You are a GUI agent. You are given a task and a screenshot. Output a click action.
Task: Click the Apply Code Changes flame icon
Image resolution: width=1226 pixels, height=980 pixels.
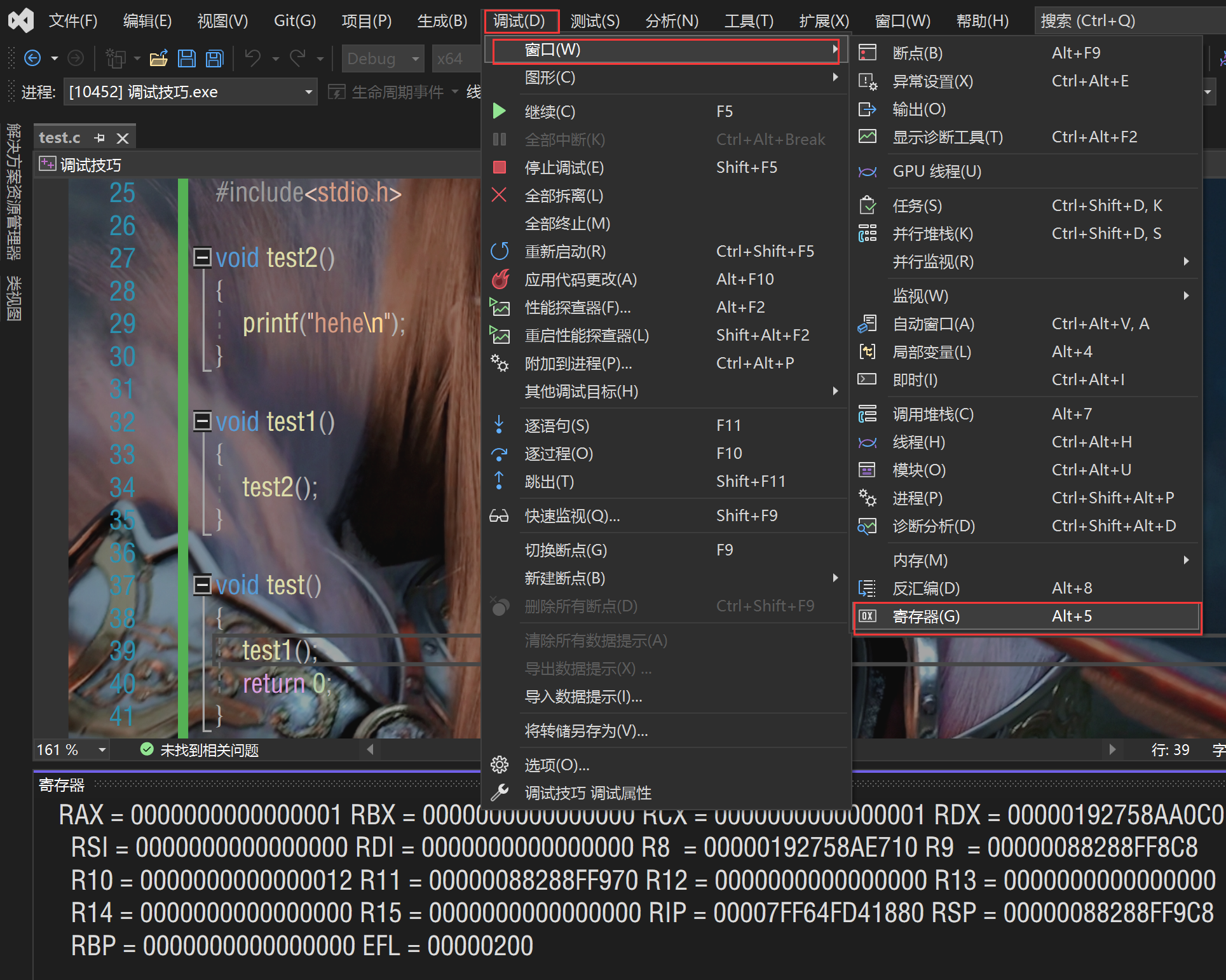(500, 279)
